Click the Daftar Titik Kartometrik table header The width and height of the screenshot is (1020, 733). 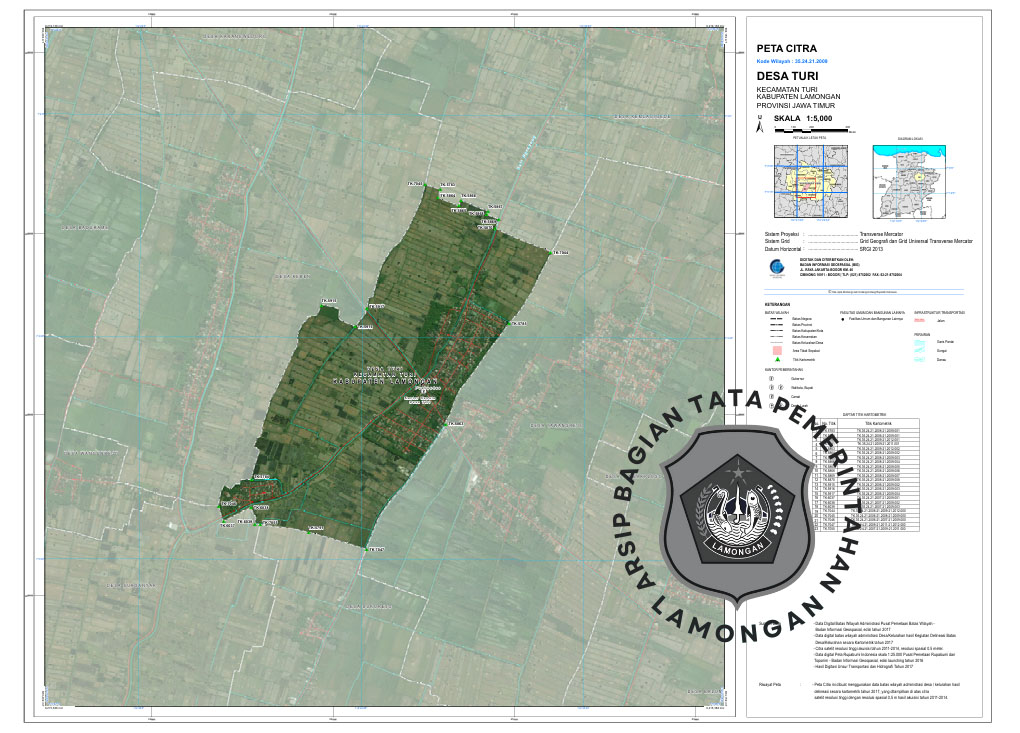[x=864, y=415]
